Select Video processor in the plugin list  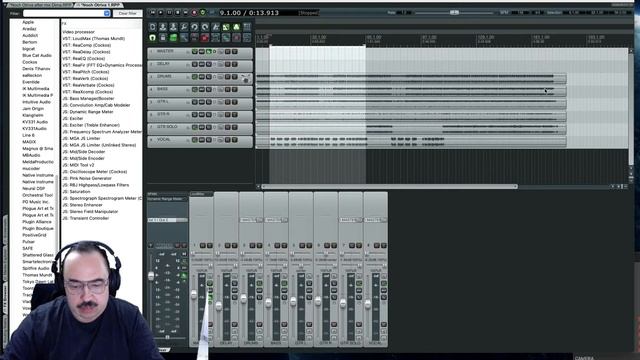(x=78, y=32)
